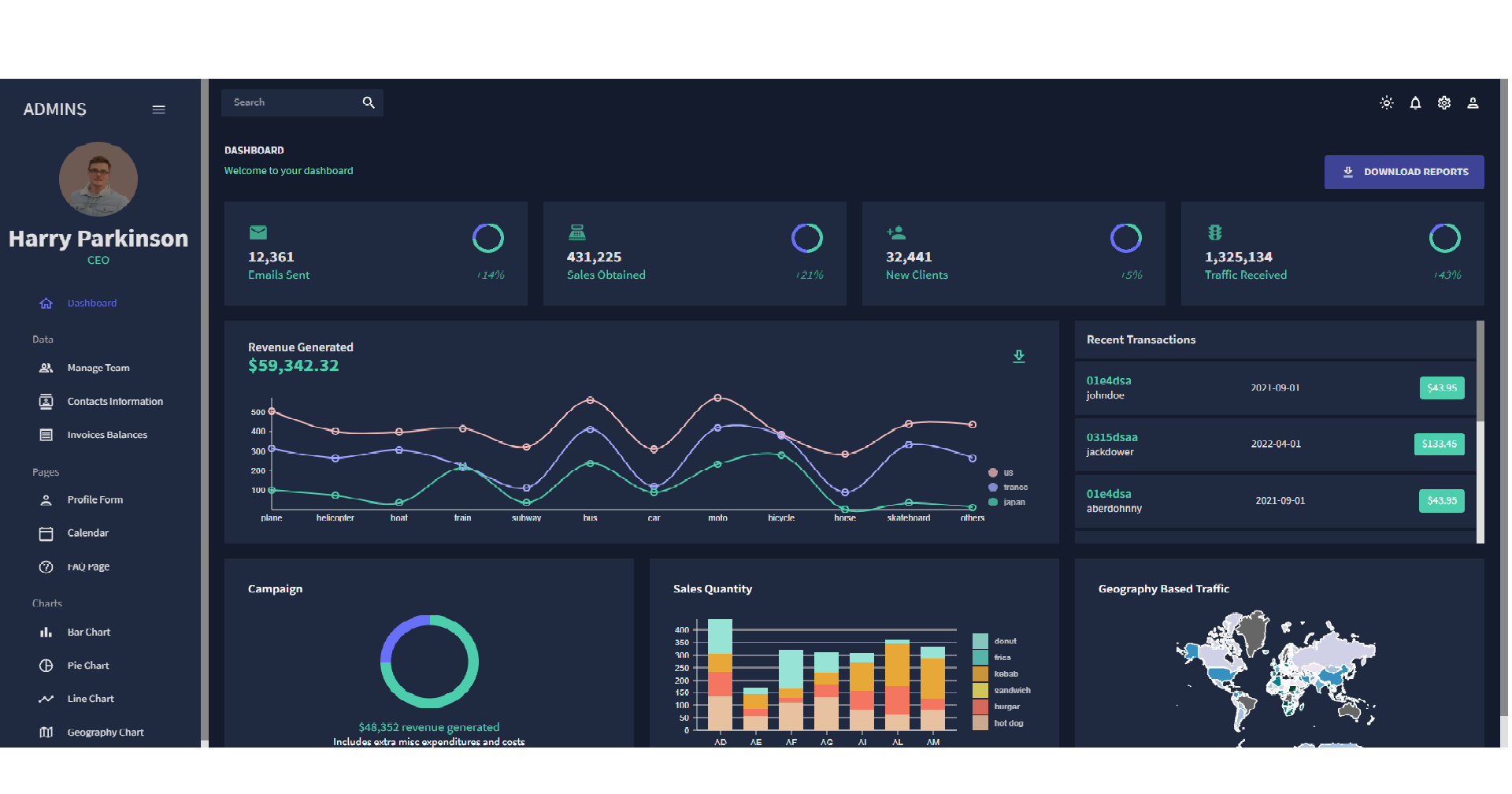Download revenue chart via download icon
Image resolution: width=1512 pixels, height=794 pixels.
(1018, 357)
